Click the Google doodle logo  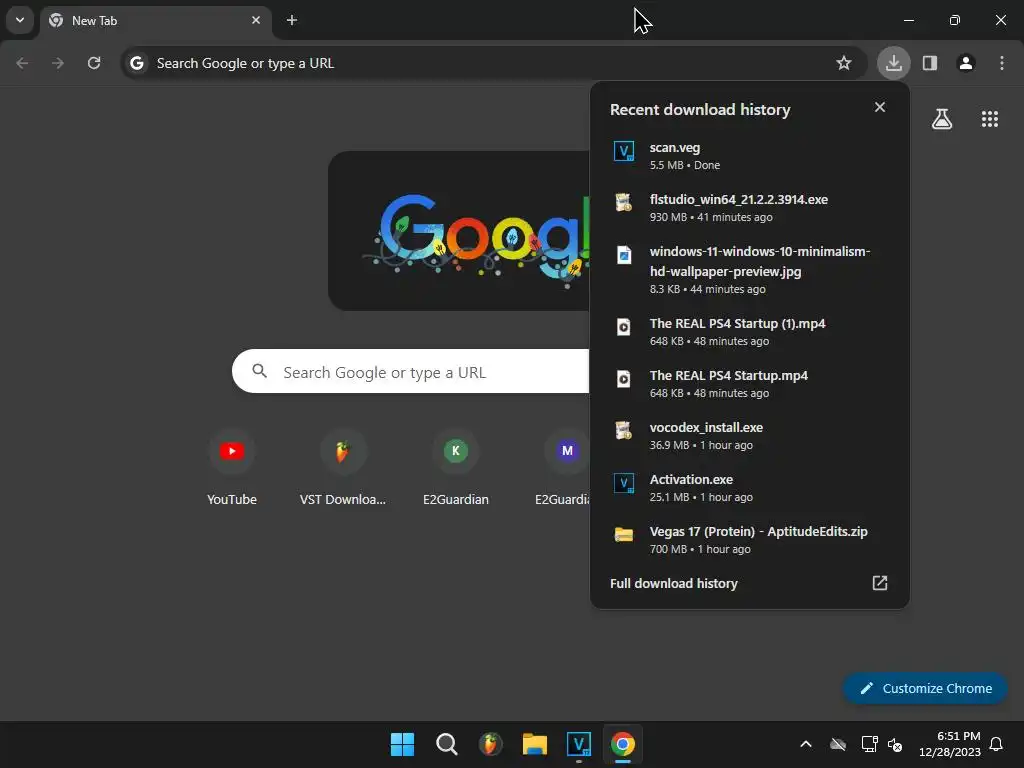click(458, 231)
